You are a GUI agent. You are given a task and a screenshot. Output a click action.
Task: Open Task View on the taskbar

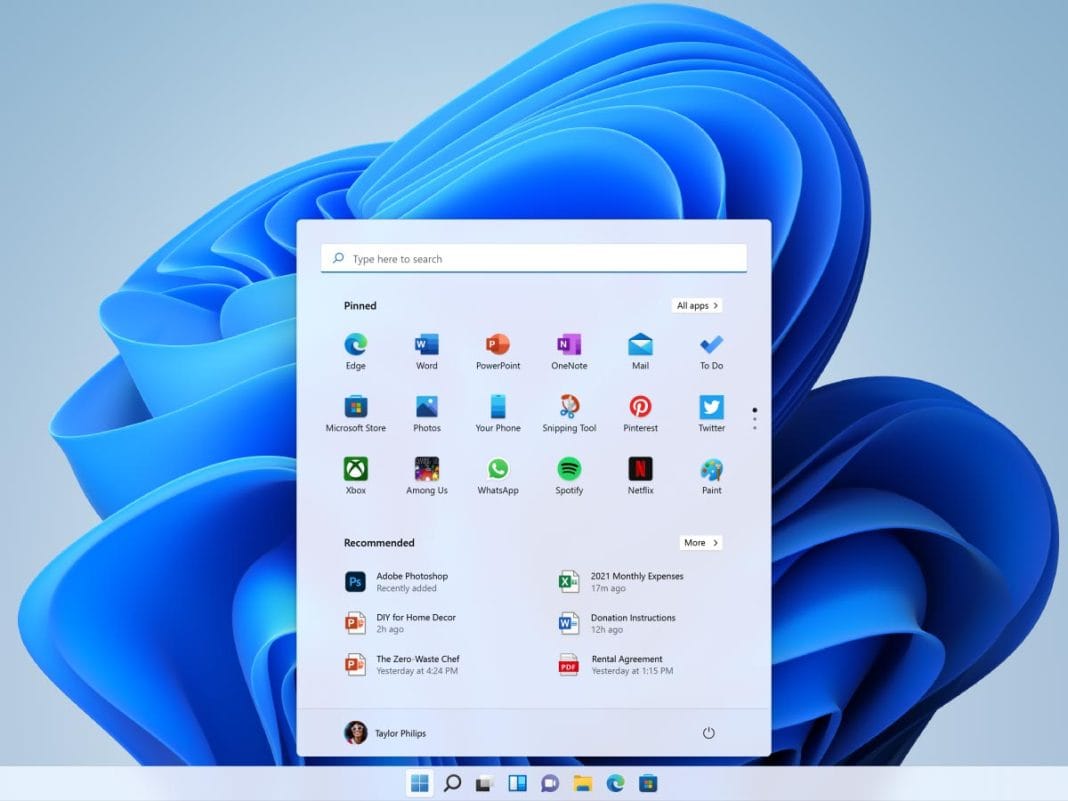click(x=484, y=783)
